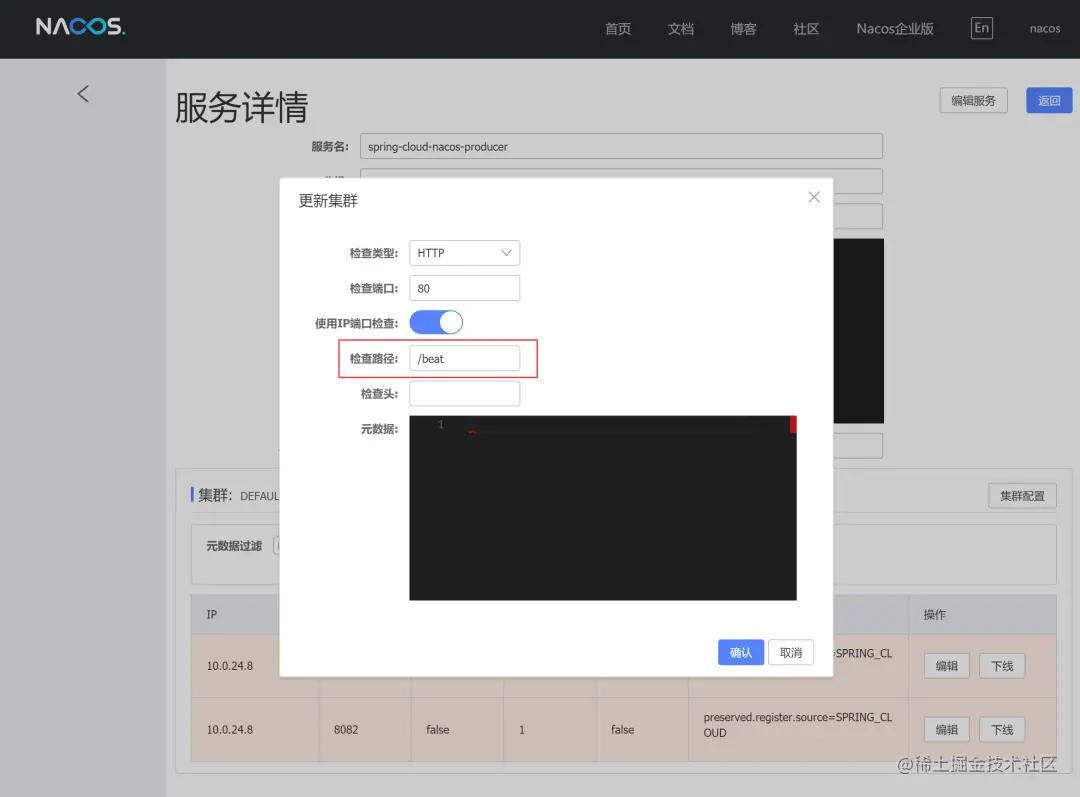Open the 博客 menu item
1080x797 pixels.
[x=743, y=29]
